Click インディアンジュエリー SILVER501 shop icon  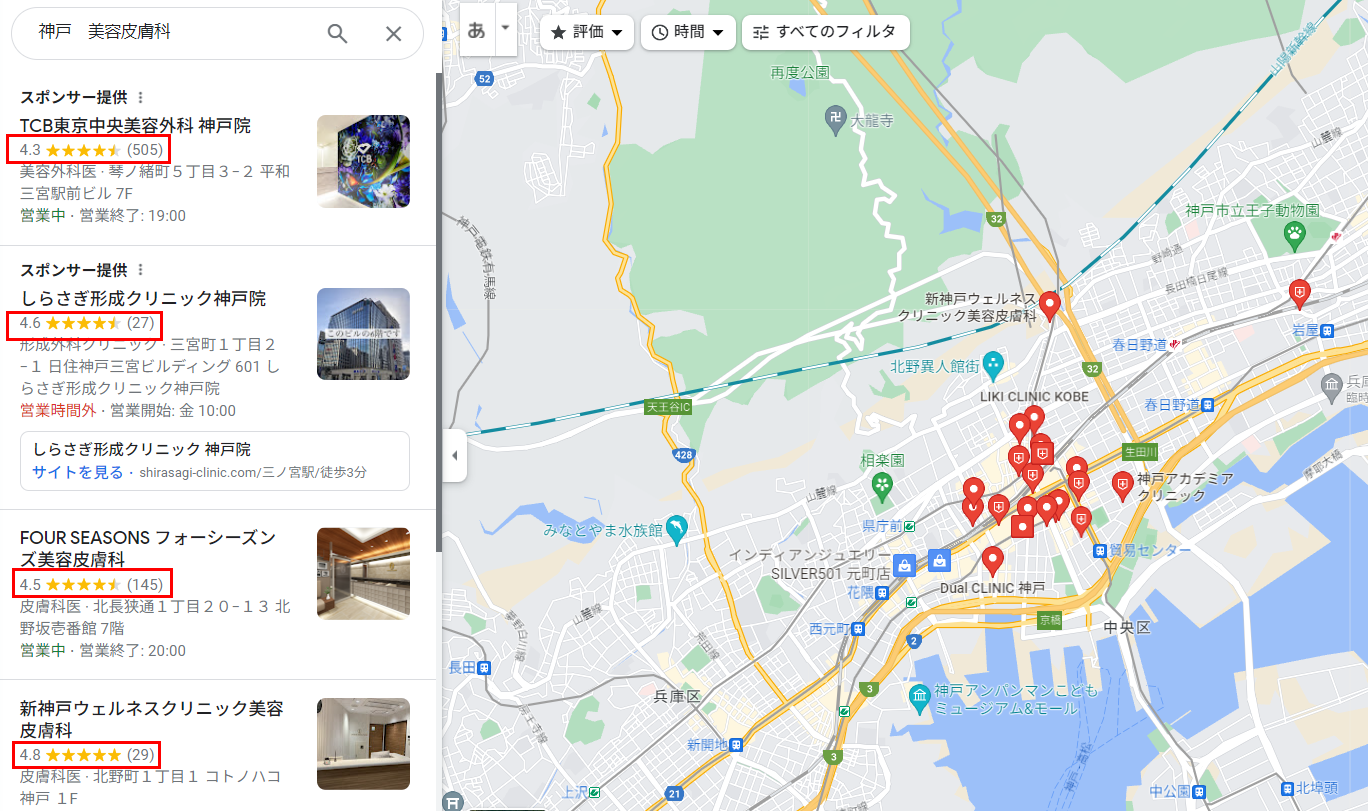[x=904, y=567]
